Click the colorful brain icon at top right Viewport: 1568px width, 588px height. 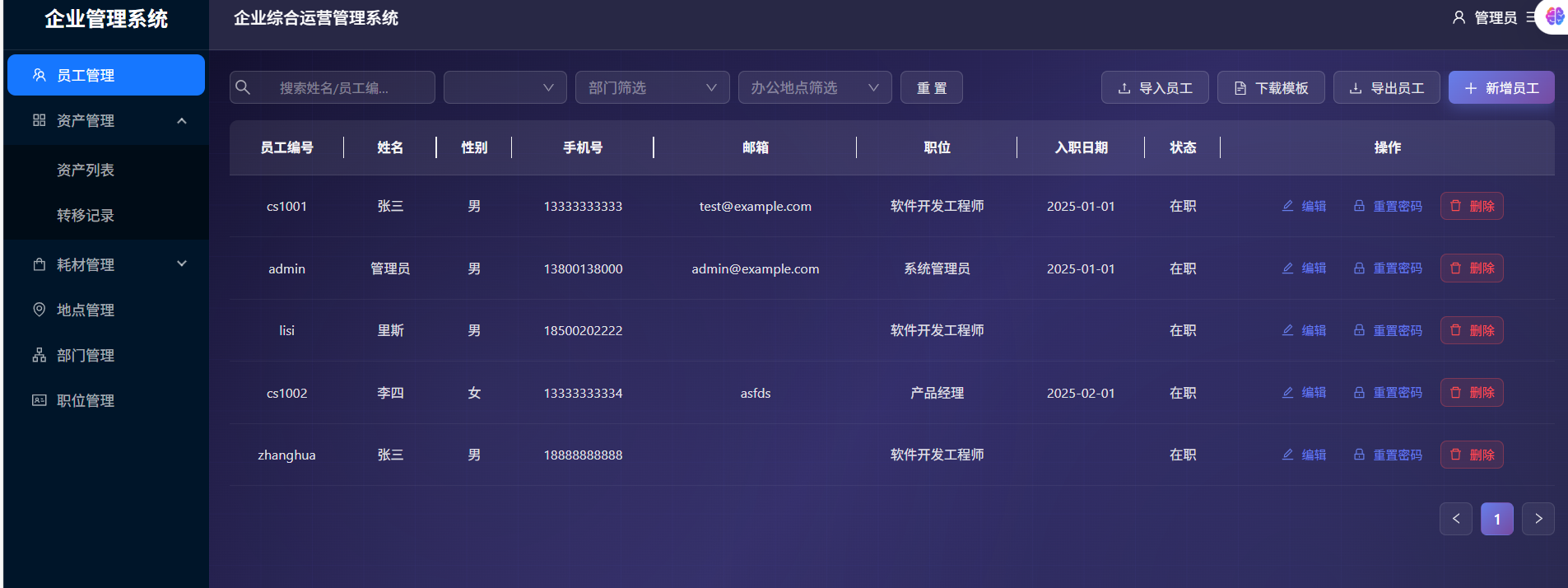point(1554,16)
